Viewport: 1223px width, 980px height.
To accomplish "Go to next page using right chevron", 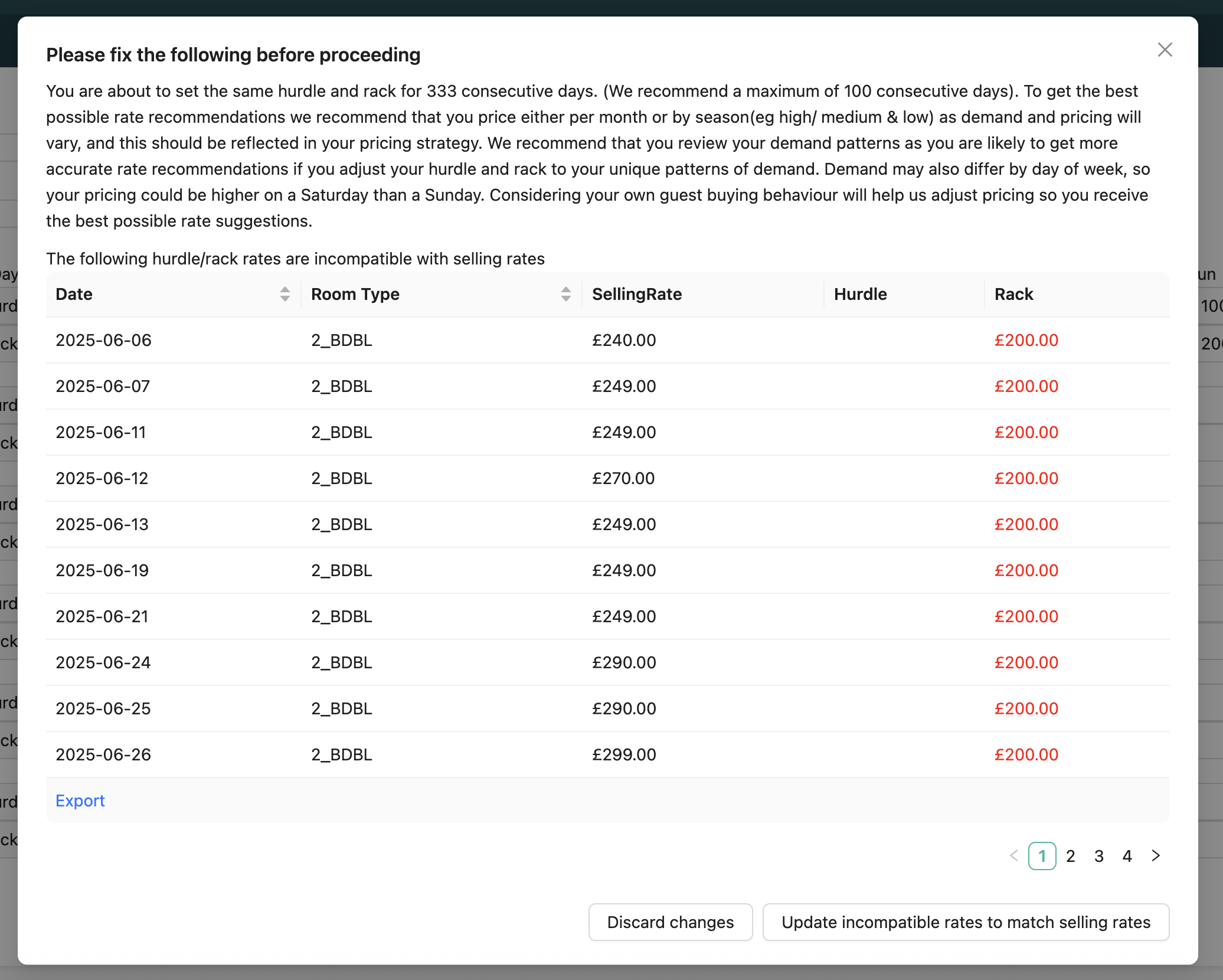I will [1156, 855].
